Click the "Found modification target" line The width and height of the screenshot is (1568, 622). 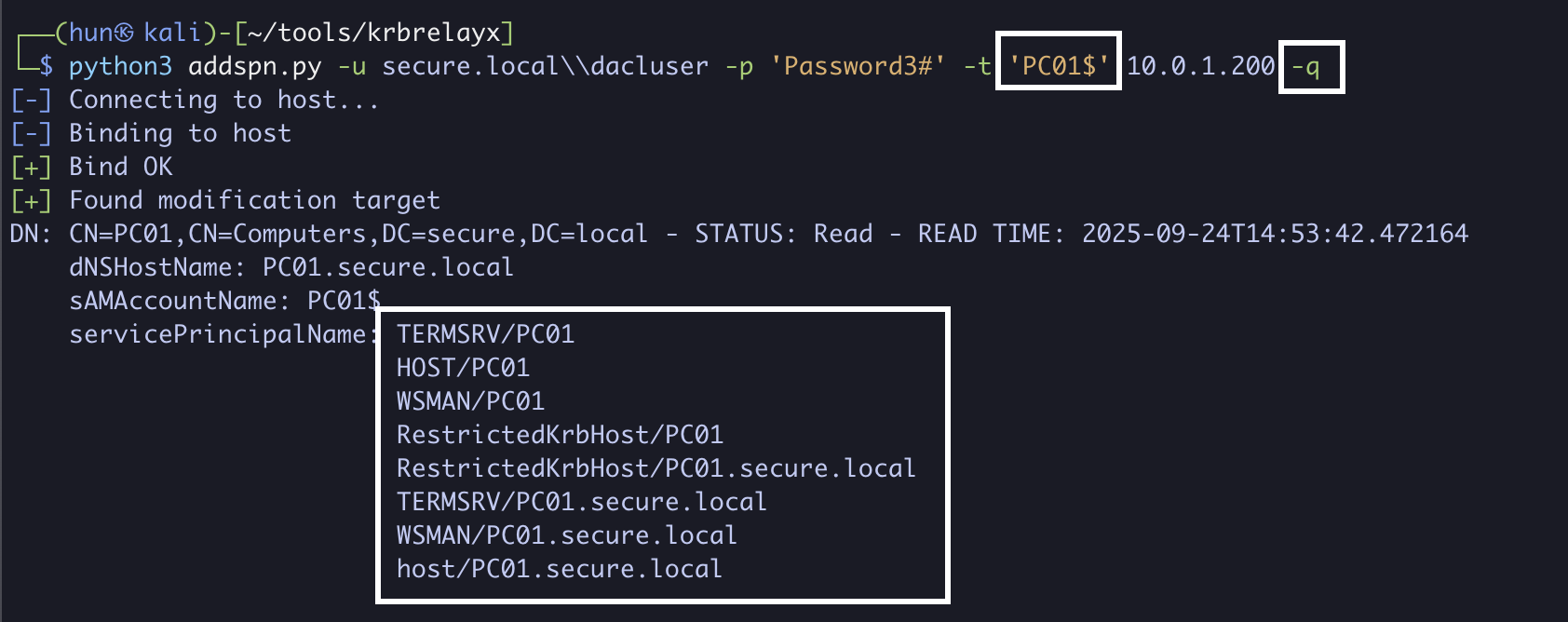(254, 200)
